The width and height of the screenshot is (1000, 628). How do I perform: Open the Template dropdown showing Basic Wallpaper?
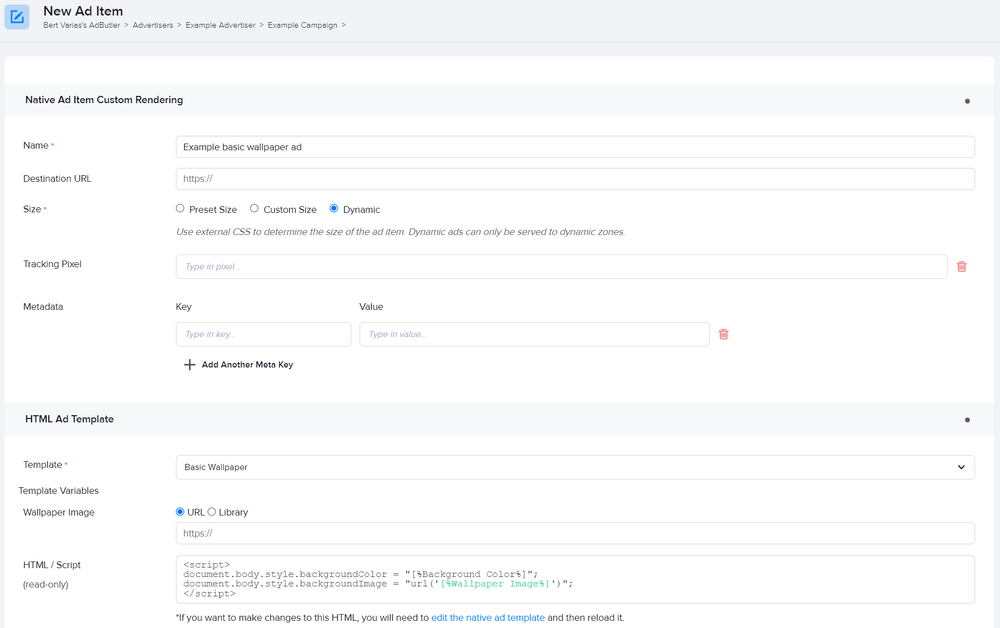pos(575,467)
